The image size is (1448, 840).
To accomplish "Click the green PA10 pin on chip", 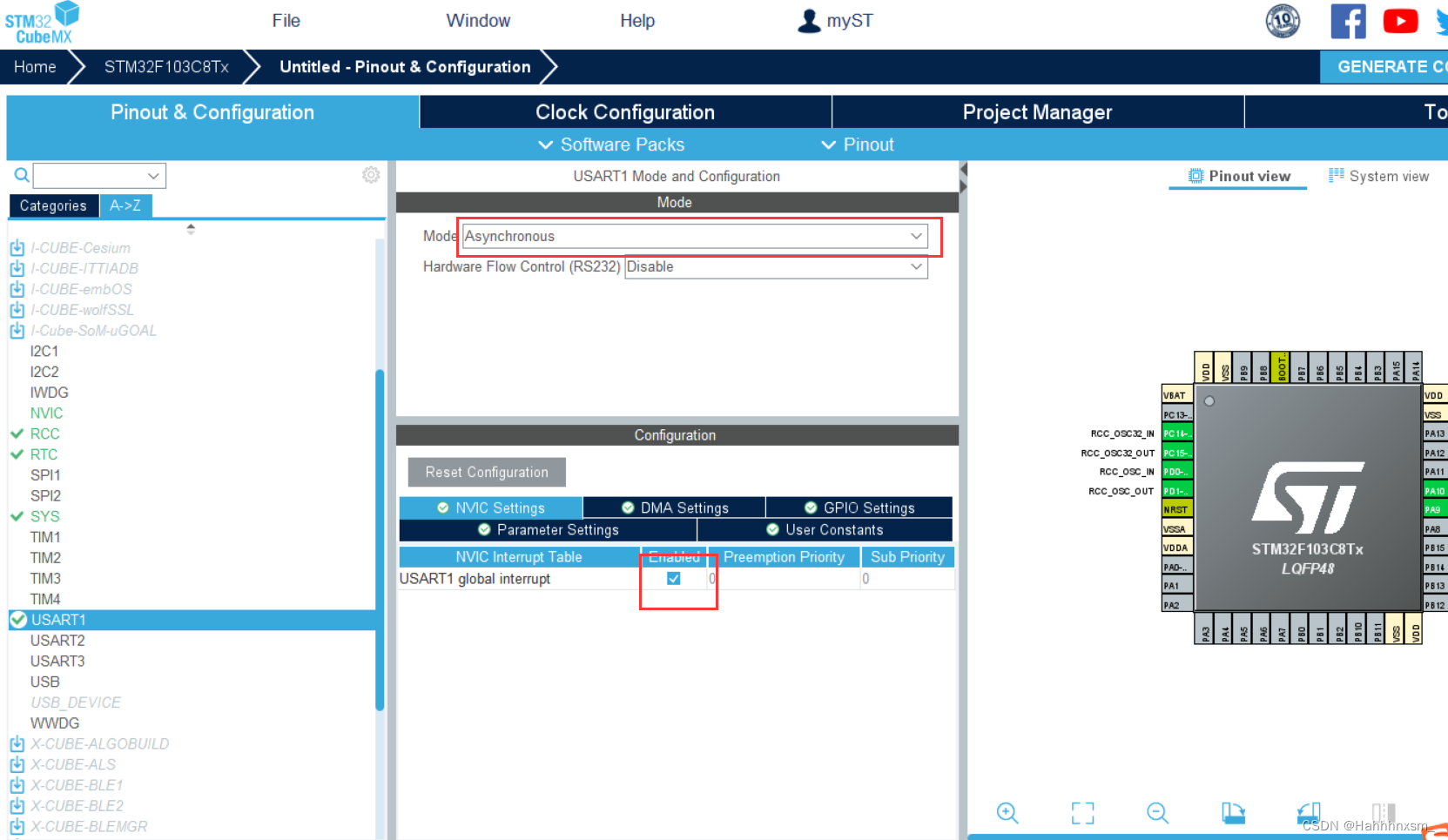I will 1434,491.
